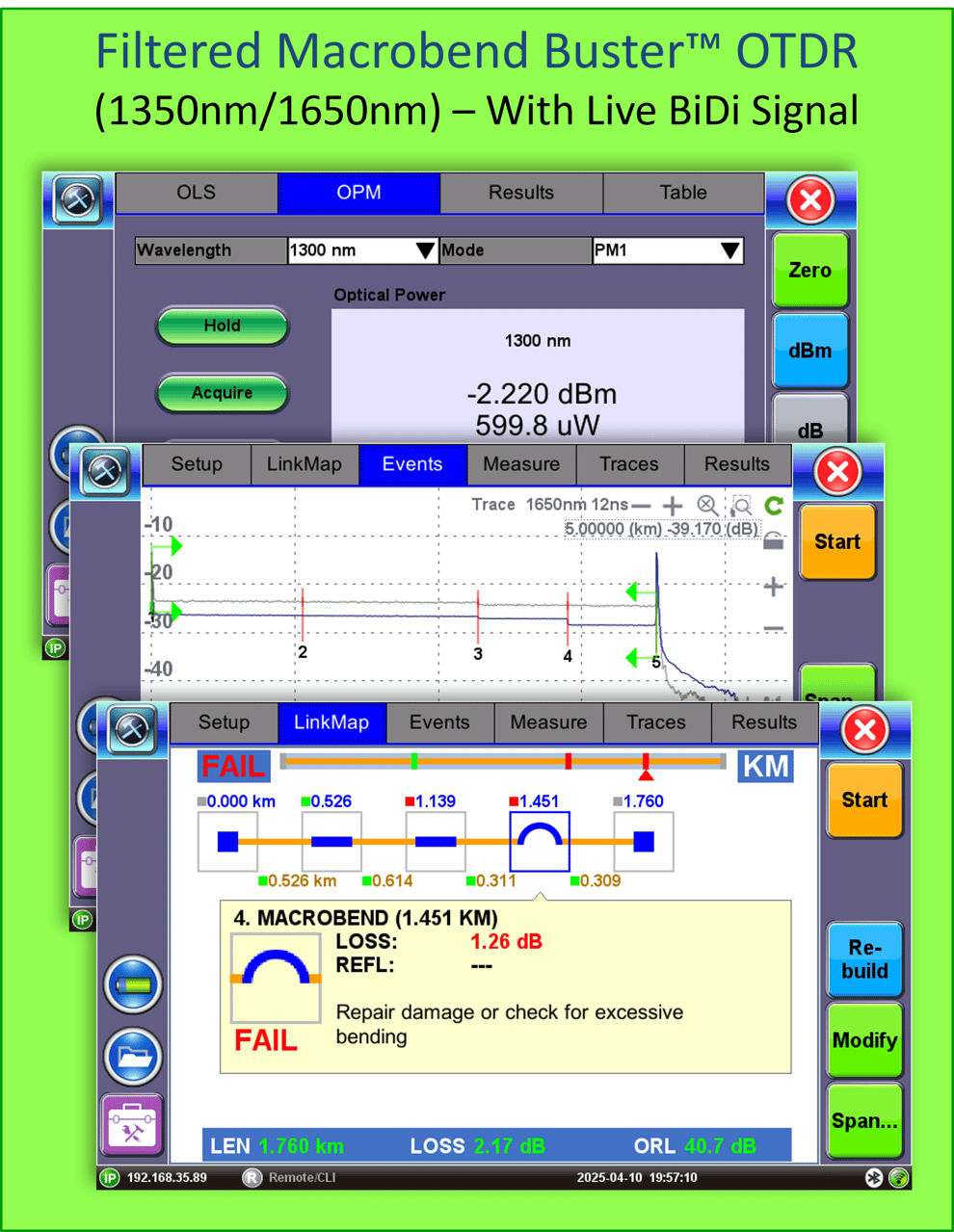Click the Re-build button
This screenshot has height=1232, width=954.
click(x=864, y=960)
